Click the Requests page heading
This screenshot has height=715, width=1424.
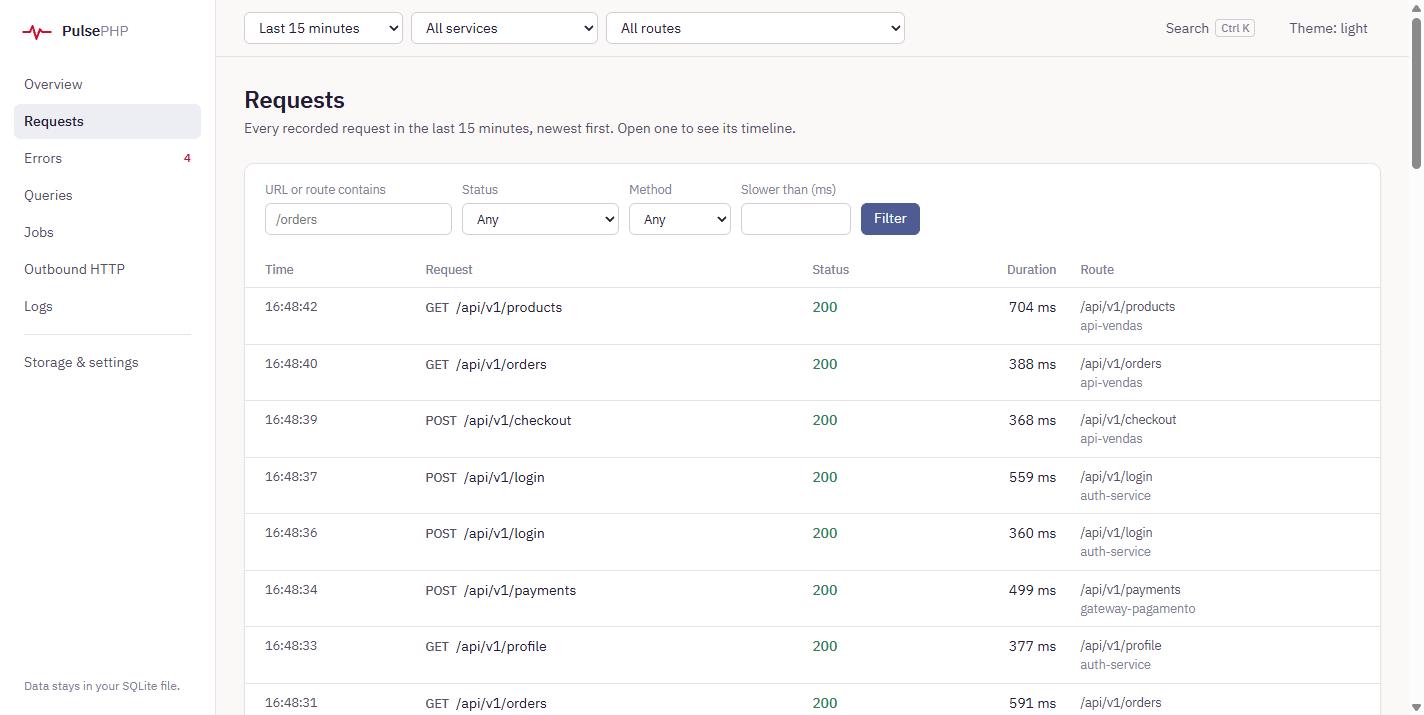tap(294, 100)
